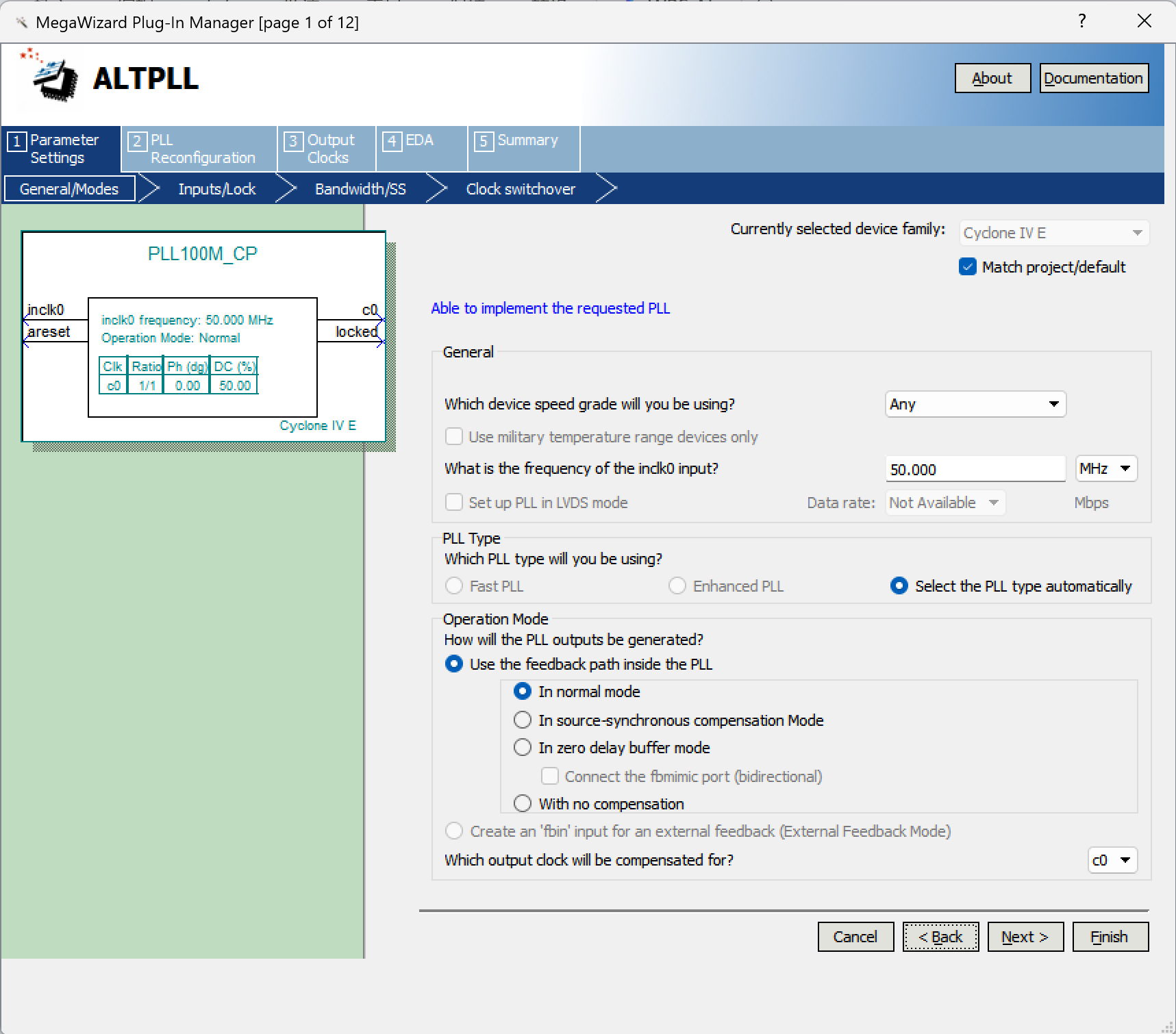Click the locked port label in diagram
This screenshot has height=1034, width=1176.
point(356,332)
